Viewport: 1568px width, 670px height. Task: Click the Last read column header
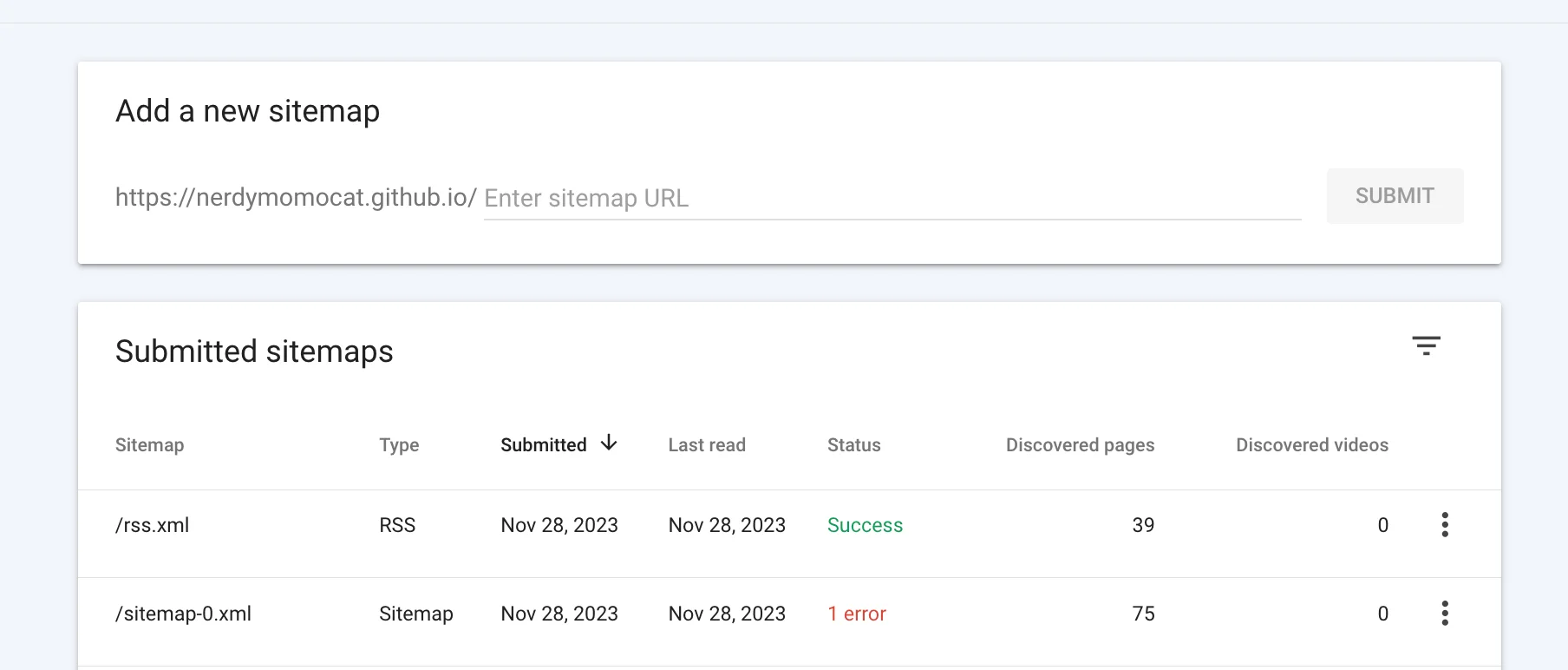pyautogui.click(x=707, y=445)
